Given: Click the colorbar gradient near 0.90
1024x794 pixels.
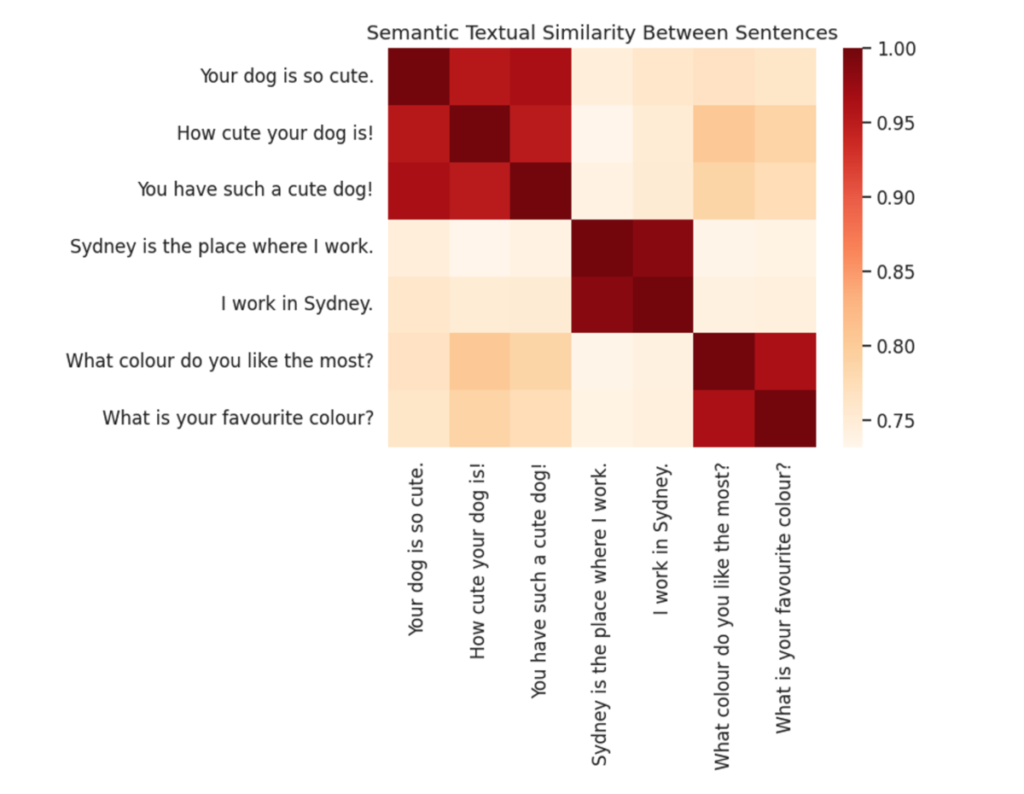Looking at the screenshot, I should point(852,198).
